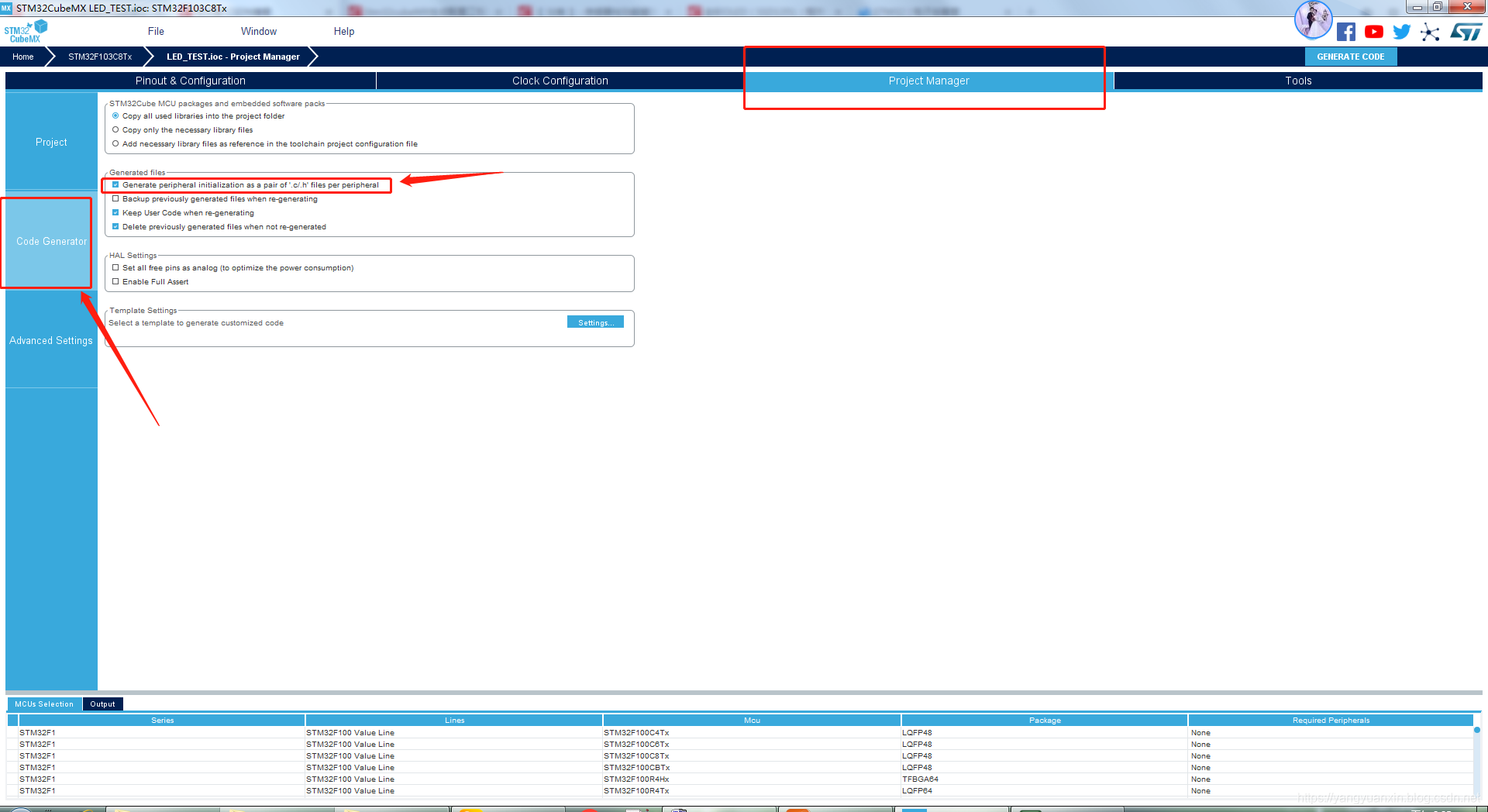The image size is (1488, 812).
Task: Select the STM32F100R4Hx row
Action: 740,779
